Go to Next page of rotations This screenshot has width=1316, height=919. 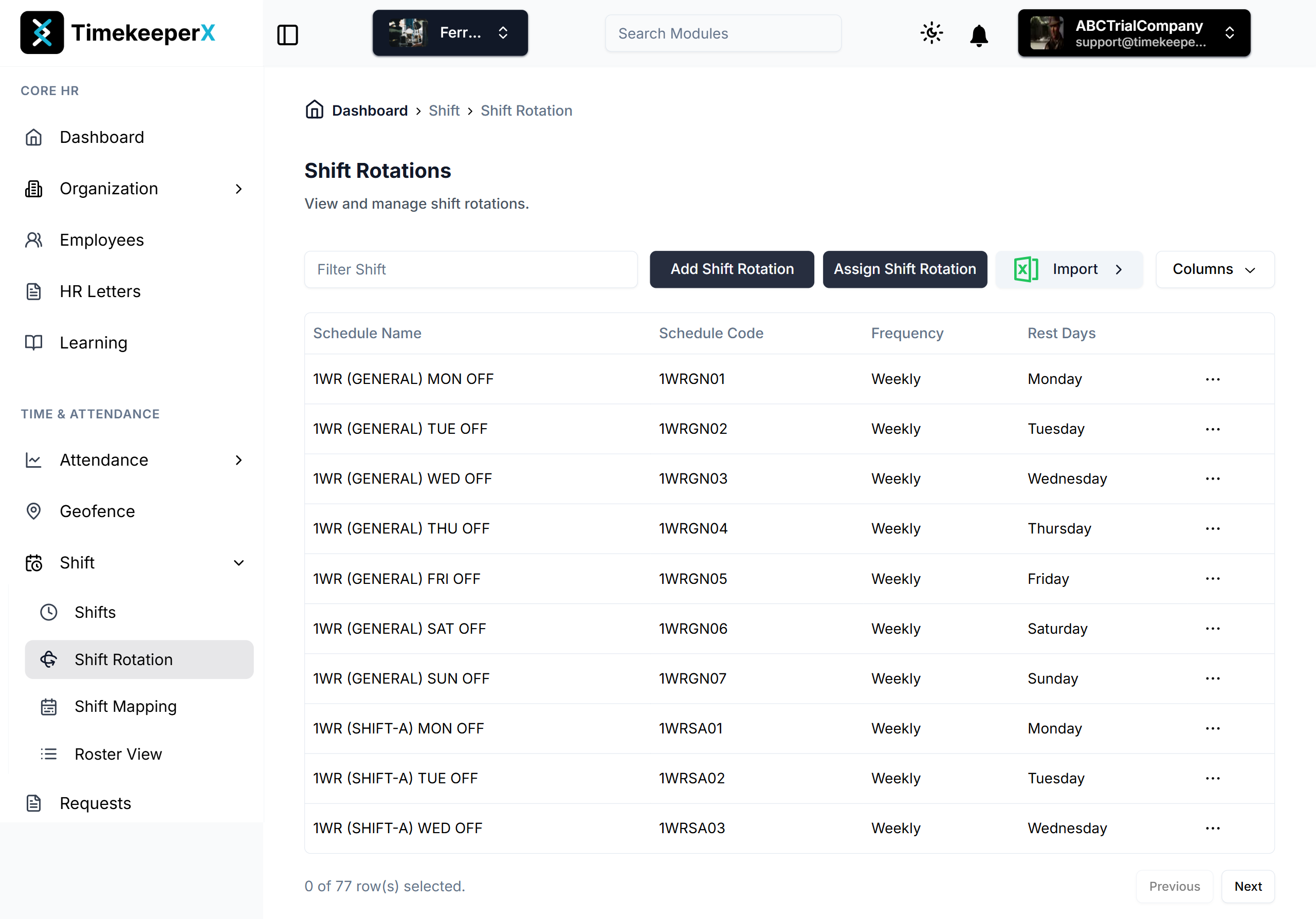point(1248,886)
